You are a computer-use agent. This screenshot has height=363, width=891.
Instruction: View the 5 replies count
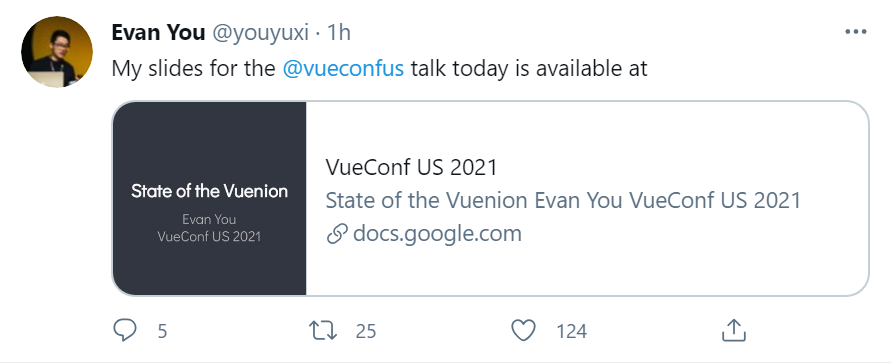point(163,331)
